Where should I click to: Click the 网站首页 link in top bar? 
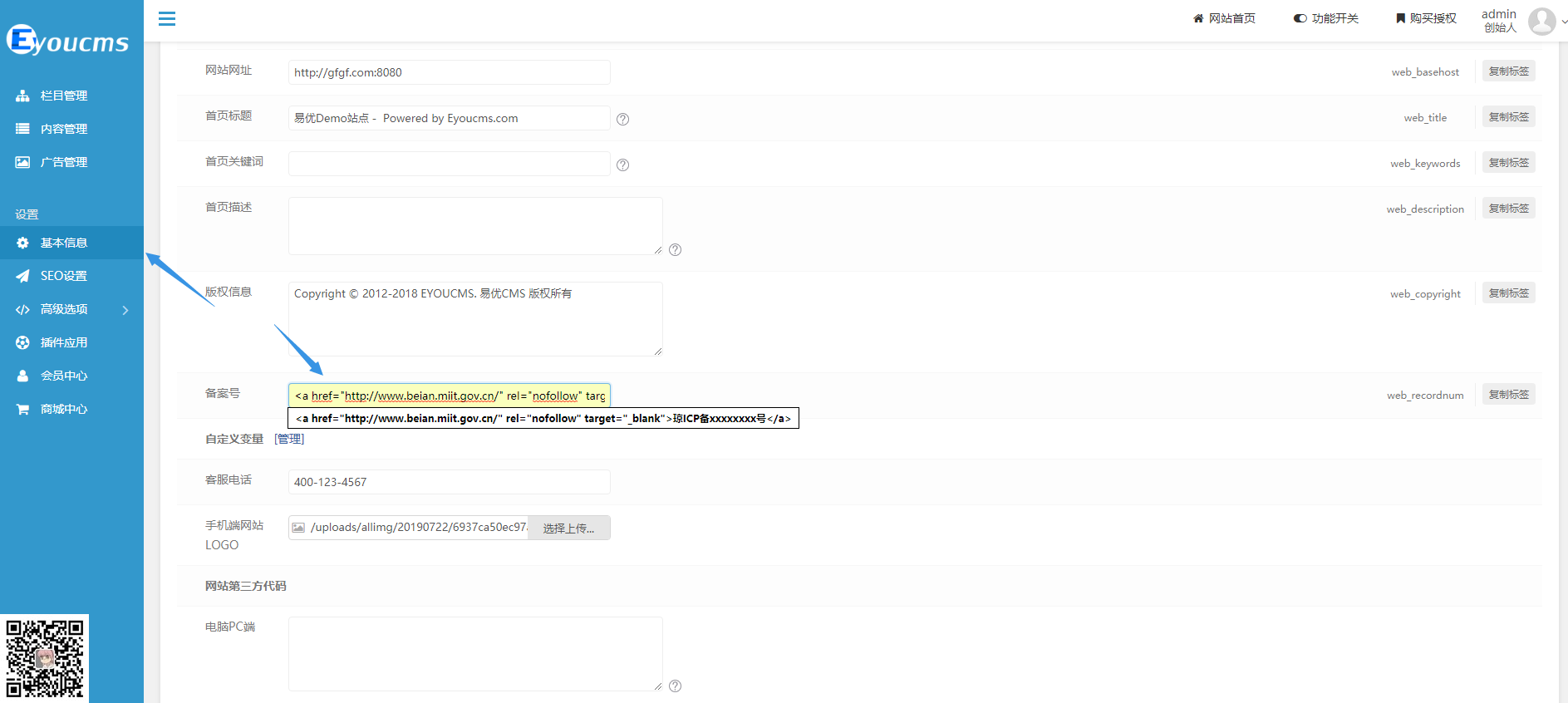coord(1224,18)
